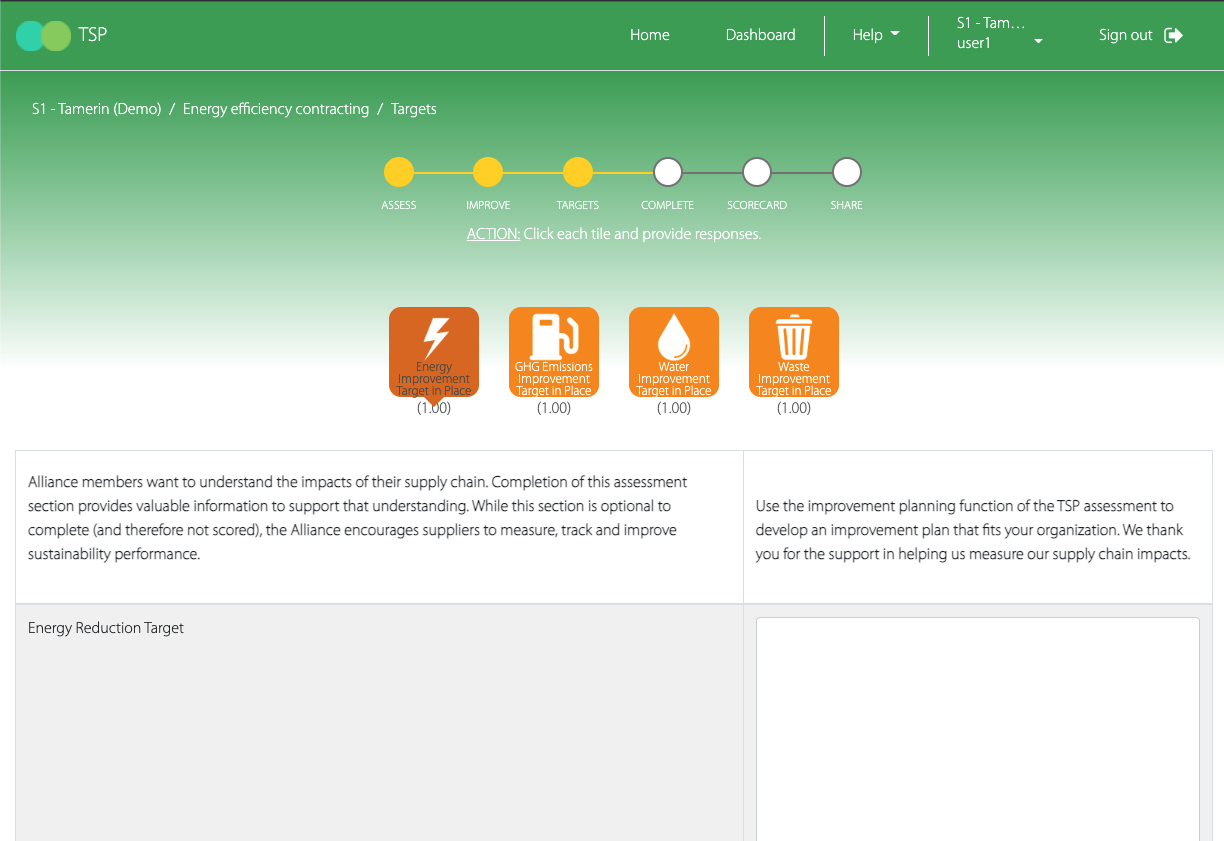Open the SCORECARD step circle
The width and height of the screenshot is (1224, 841).
[757, 173]
